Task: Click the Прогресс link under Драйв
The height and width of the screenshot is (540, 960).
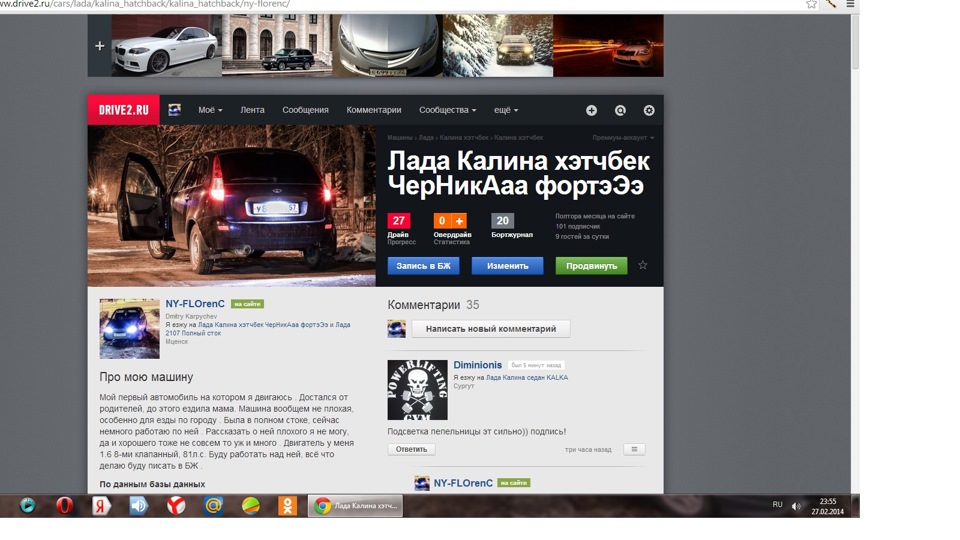Action: [x=402, y=242]
